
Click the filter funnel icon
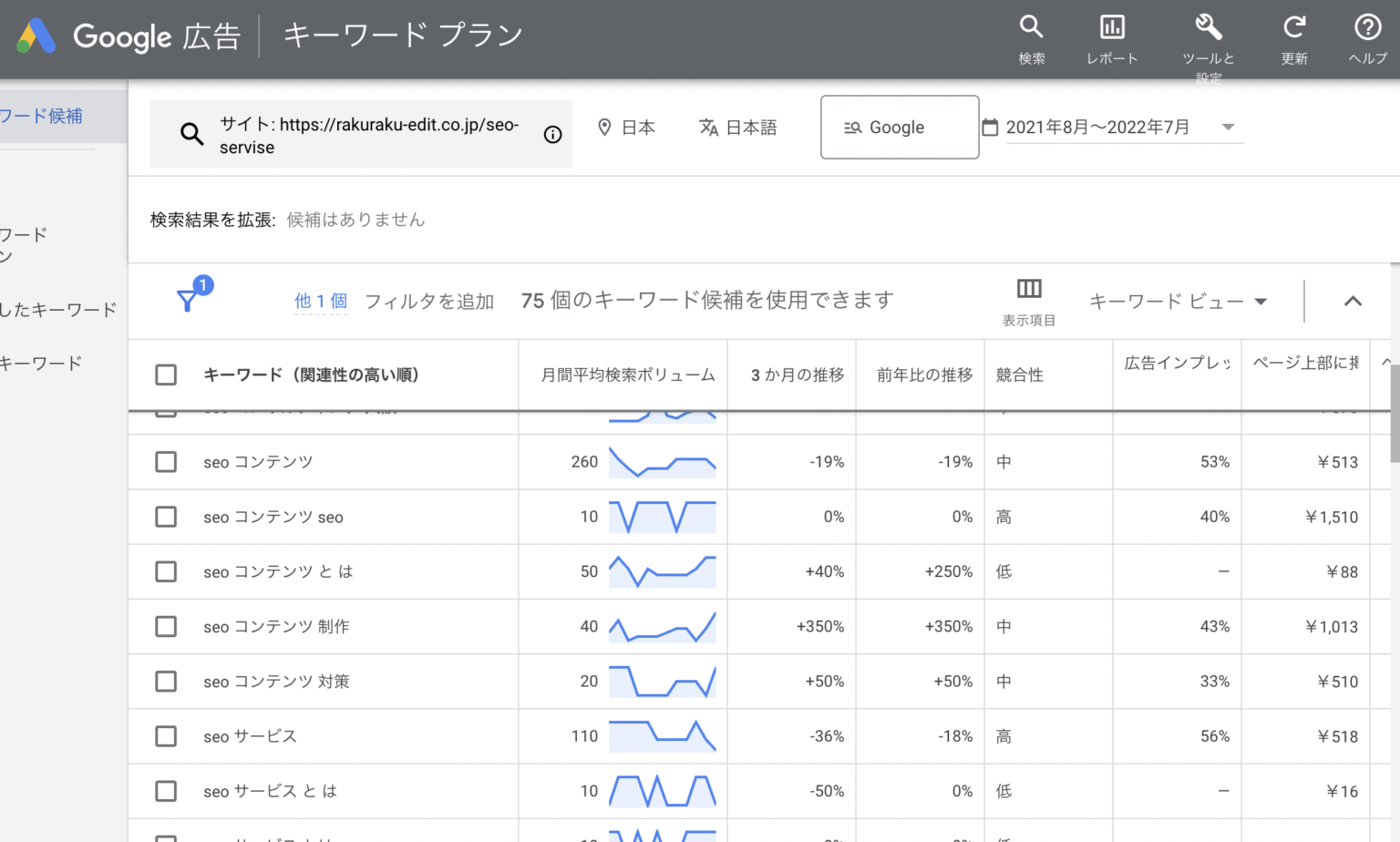[188, 301]
